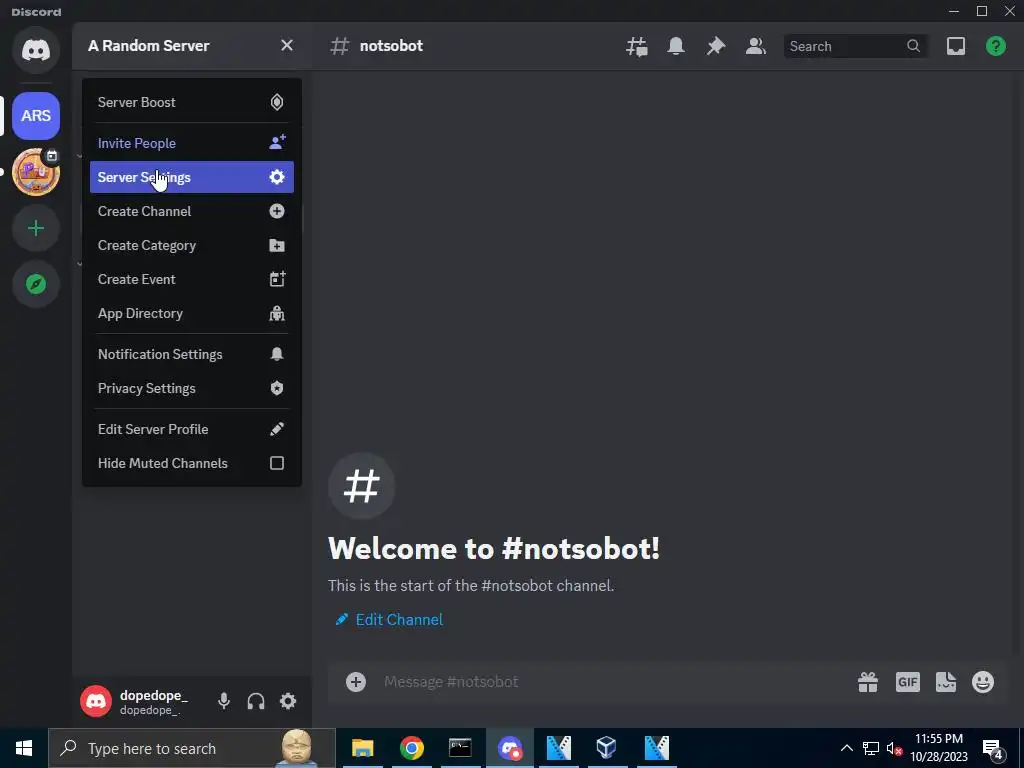
Task: Open App Directory menu entry
Action: [x=191, y=313]
